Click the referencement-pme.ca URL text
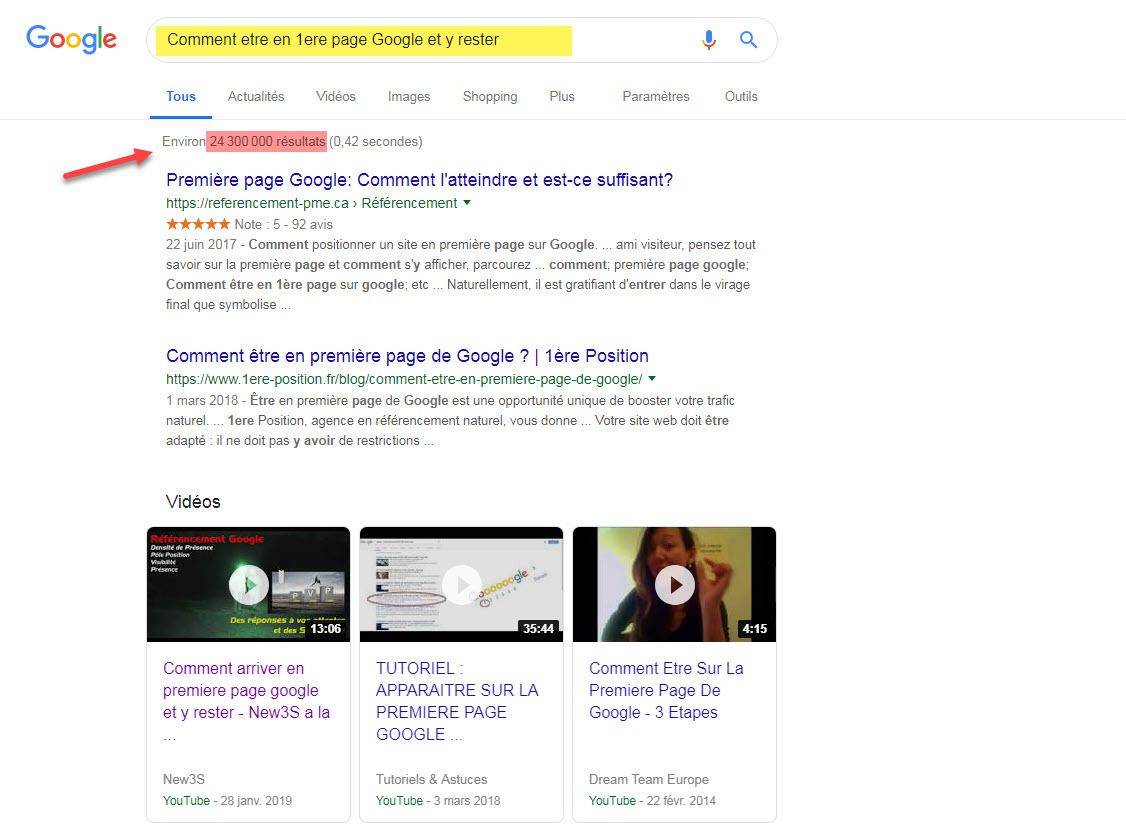 click(x=312, y=203)
